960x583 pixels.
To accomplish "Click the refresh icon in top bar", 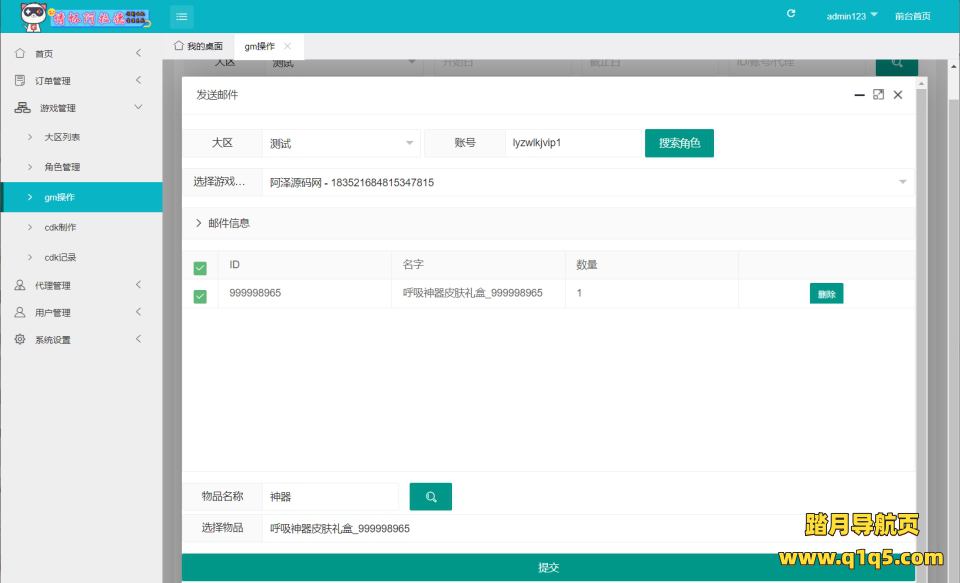I will pos(791,14).
